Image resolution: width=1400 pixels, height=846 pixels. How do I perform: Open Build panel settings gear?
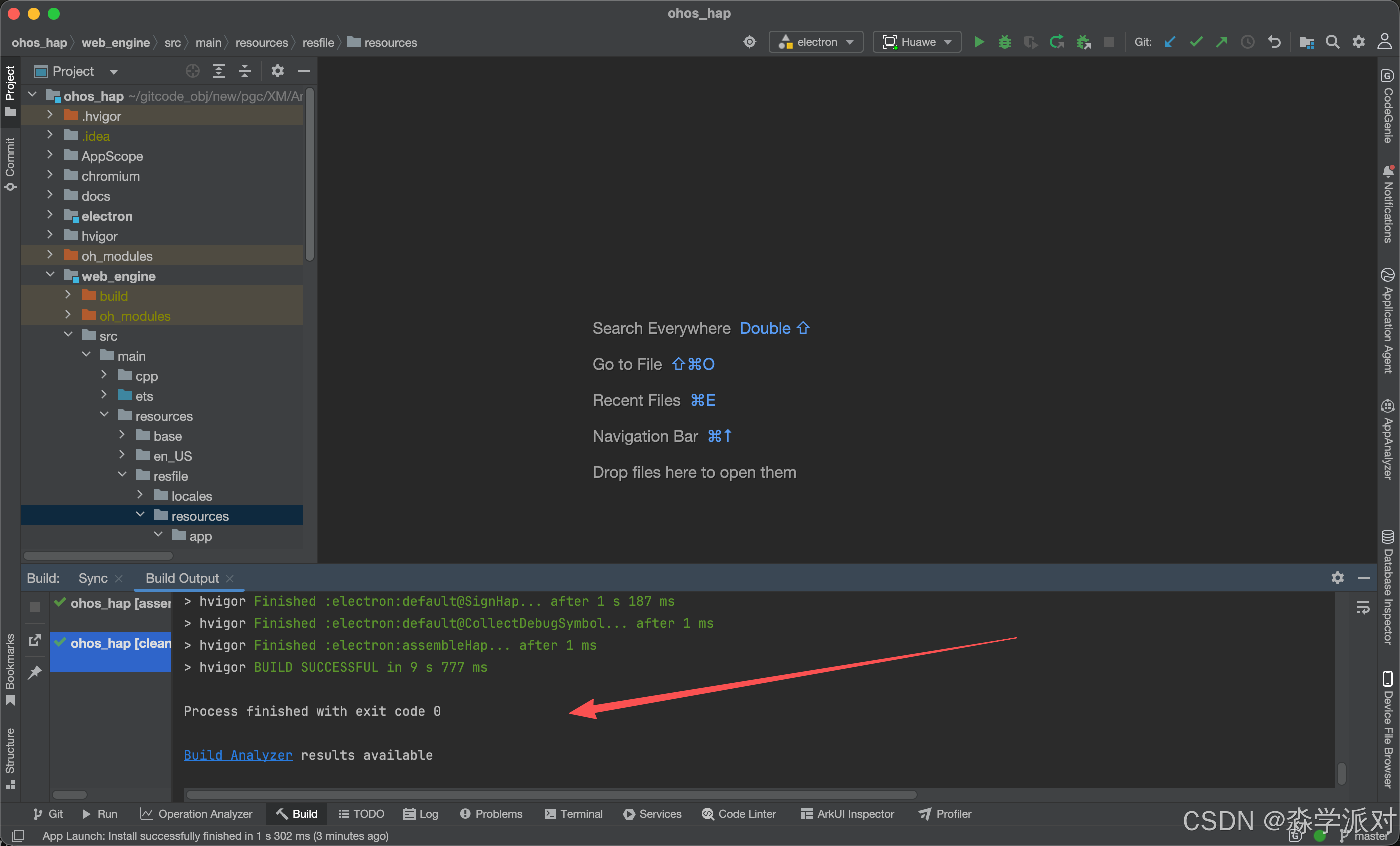pyautogui.click(x=1338, y=578)
